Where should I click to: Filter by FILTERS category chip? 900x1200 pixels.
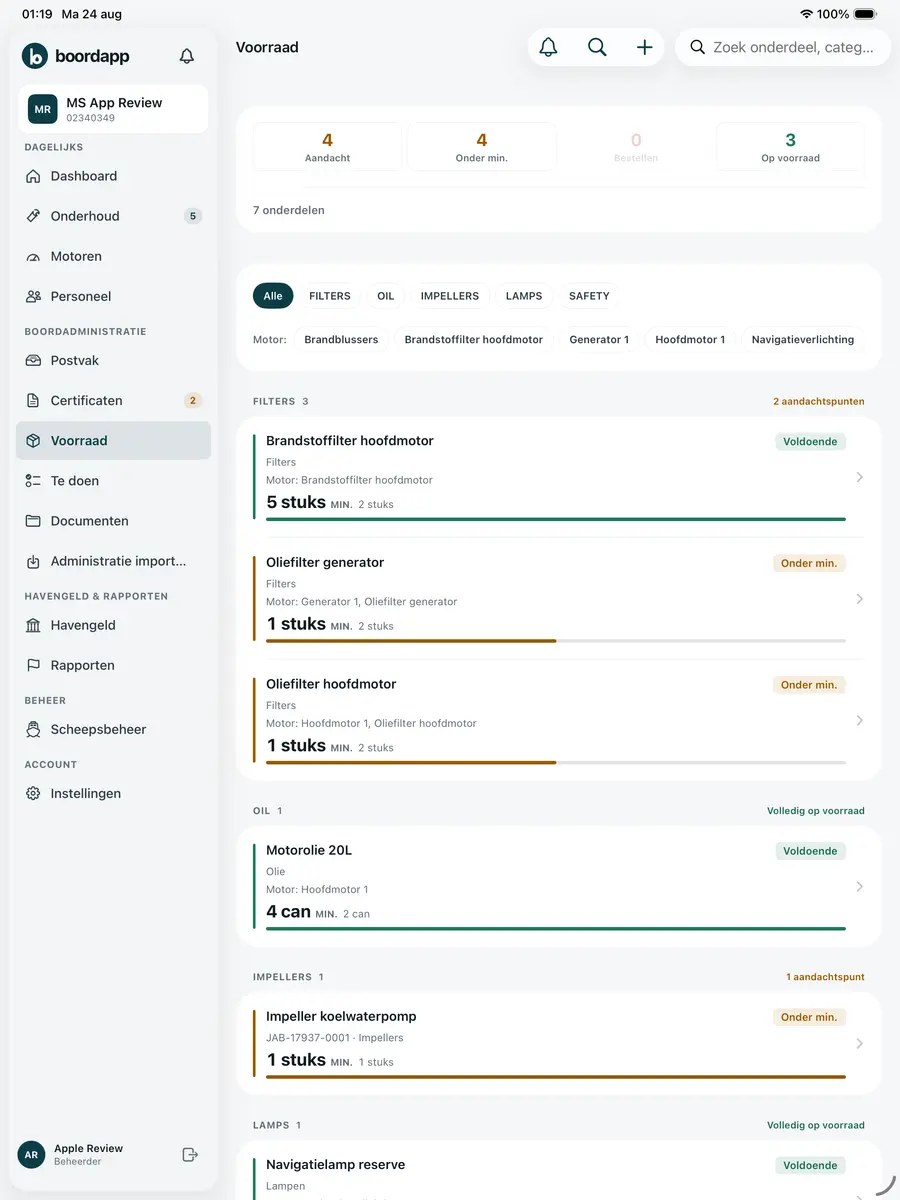[x=330, y=296]
